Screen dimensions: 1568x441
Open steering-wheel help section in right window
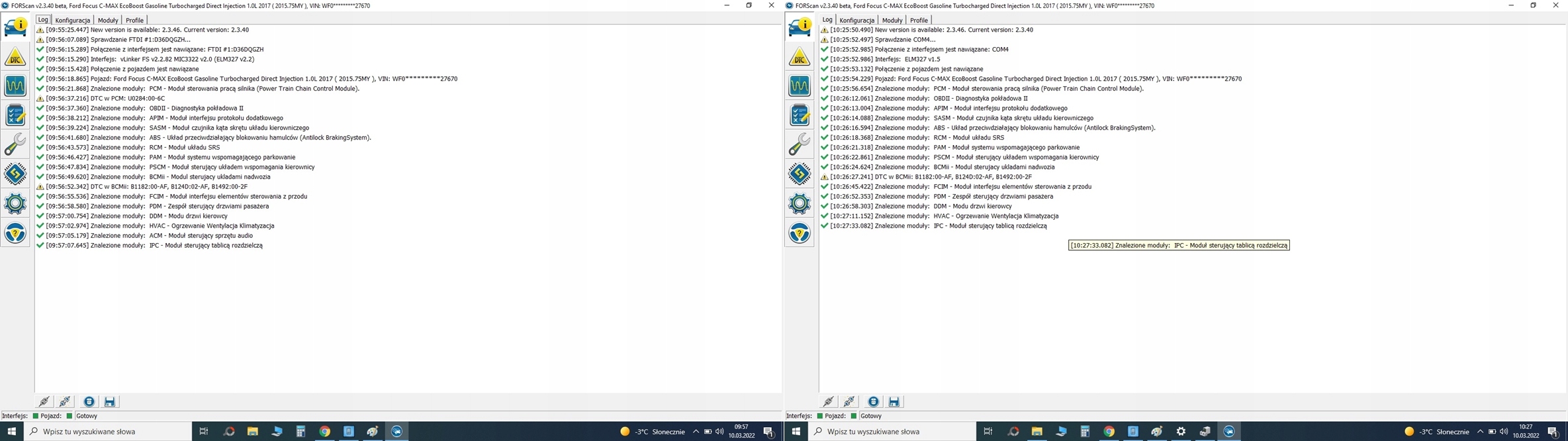[800, 233]
